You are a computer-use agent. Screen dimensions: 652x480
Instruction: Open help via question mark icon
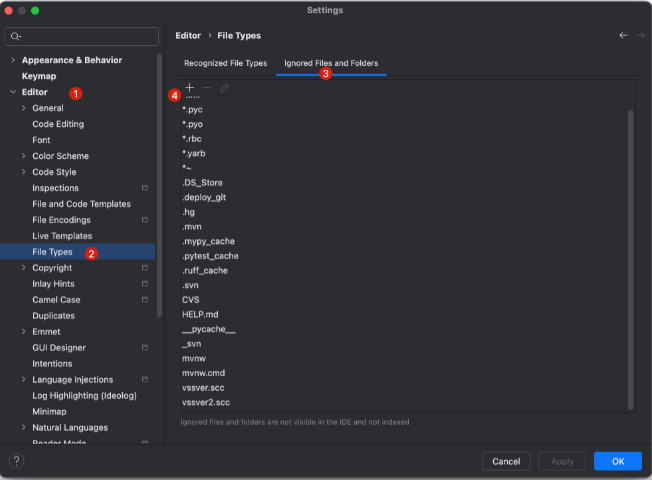[16, 461]
